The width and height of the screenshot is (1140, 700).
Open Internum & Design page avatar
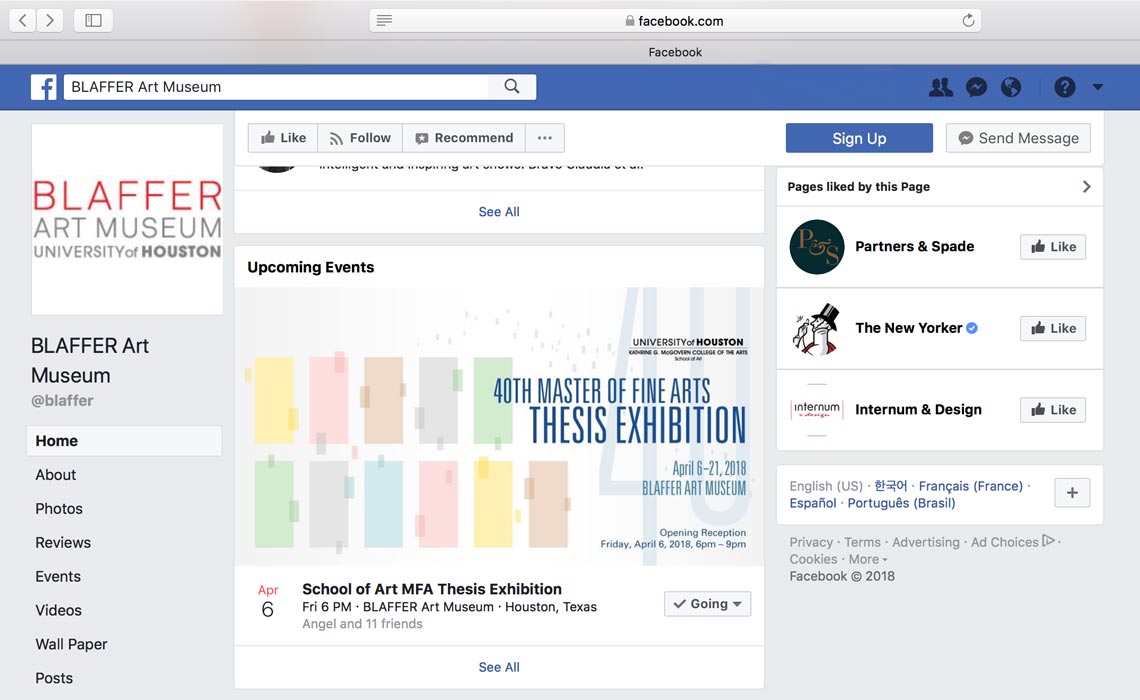(816, 410)
